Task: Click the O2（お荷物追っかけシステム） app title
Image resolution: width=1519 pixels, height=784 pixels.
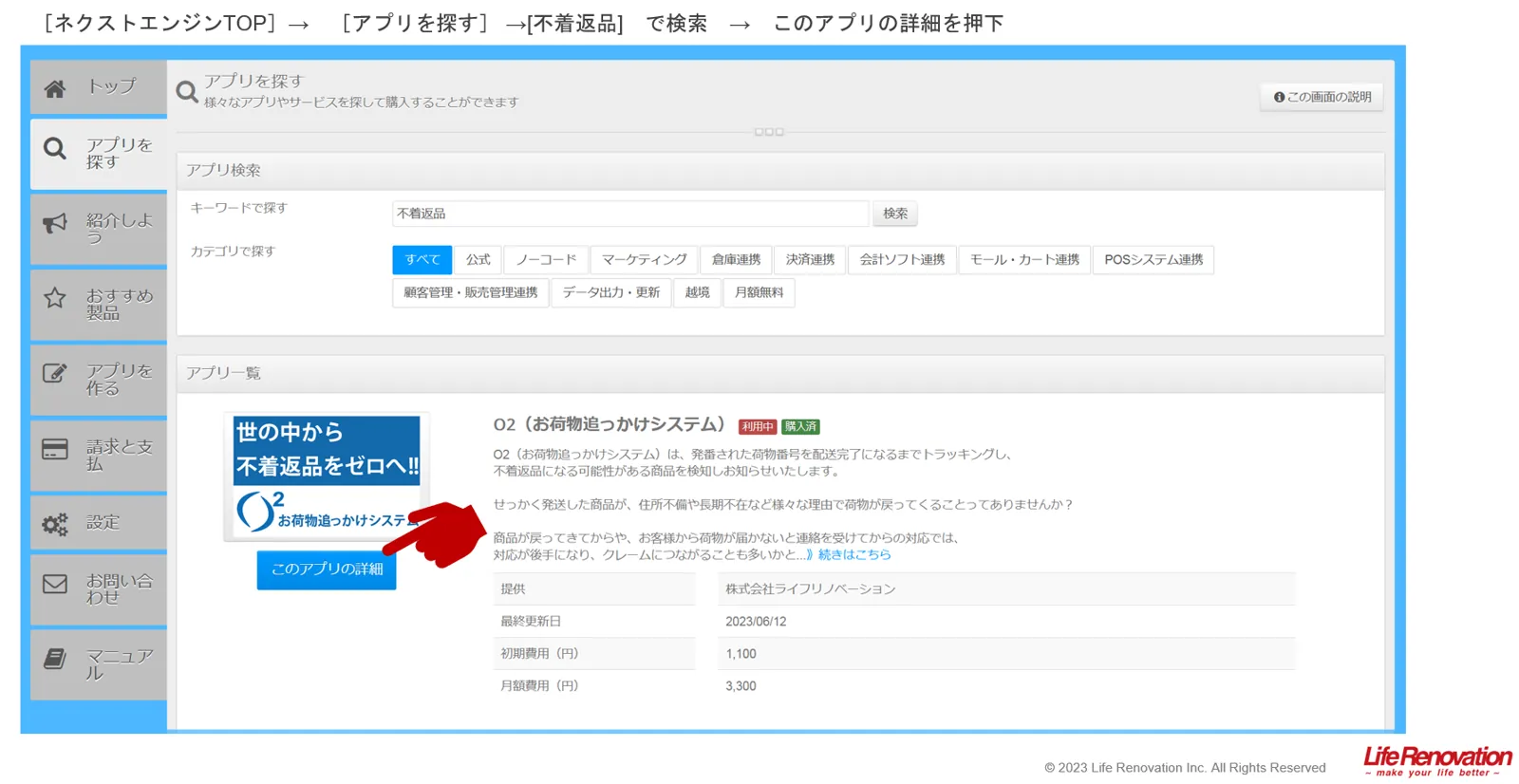Action: [609, 424]
